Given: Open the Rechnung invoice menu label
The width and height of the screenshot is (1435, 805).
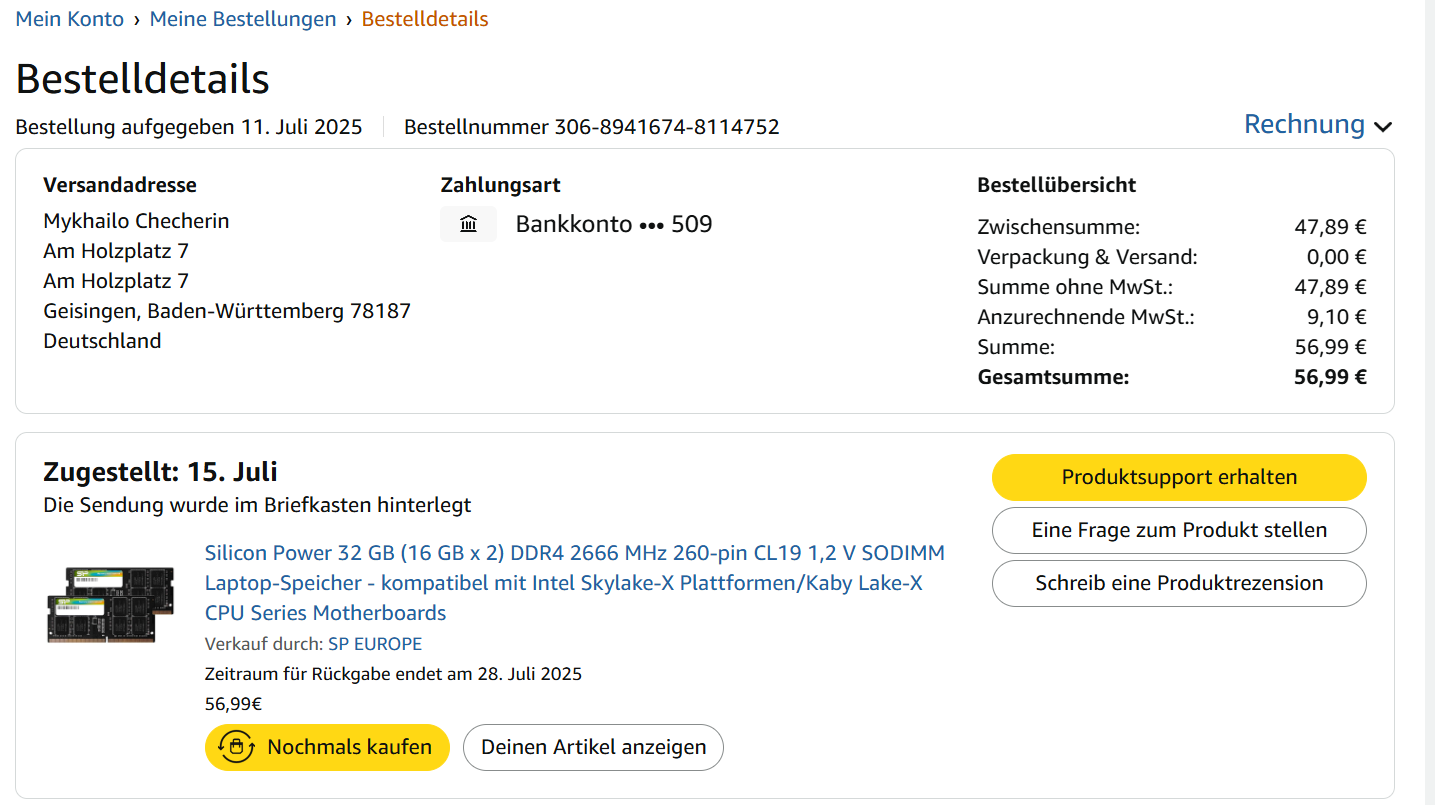Looking at the screenshot, I should point(1303,124).
